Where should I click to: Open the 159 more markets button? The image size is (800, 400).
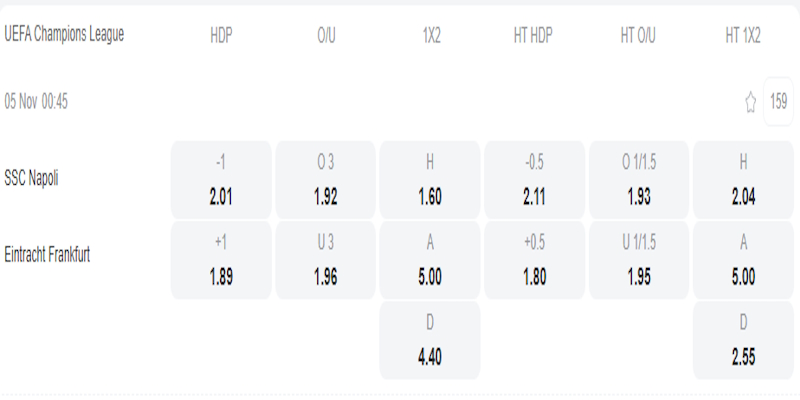(x=778, y=102)
